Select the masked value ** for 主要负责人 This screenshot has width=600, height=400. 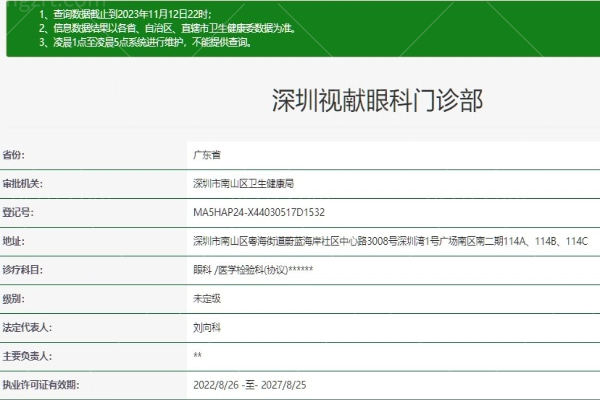click(x=197, y=355)
